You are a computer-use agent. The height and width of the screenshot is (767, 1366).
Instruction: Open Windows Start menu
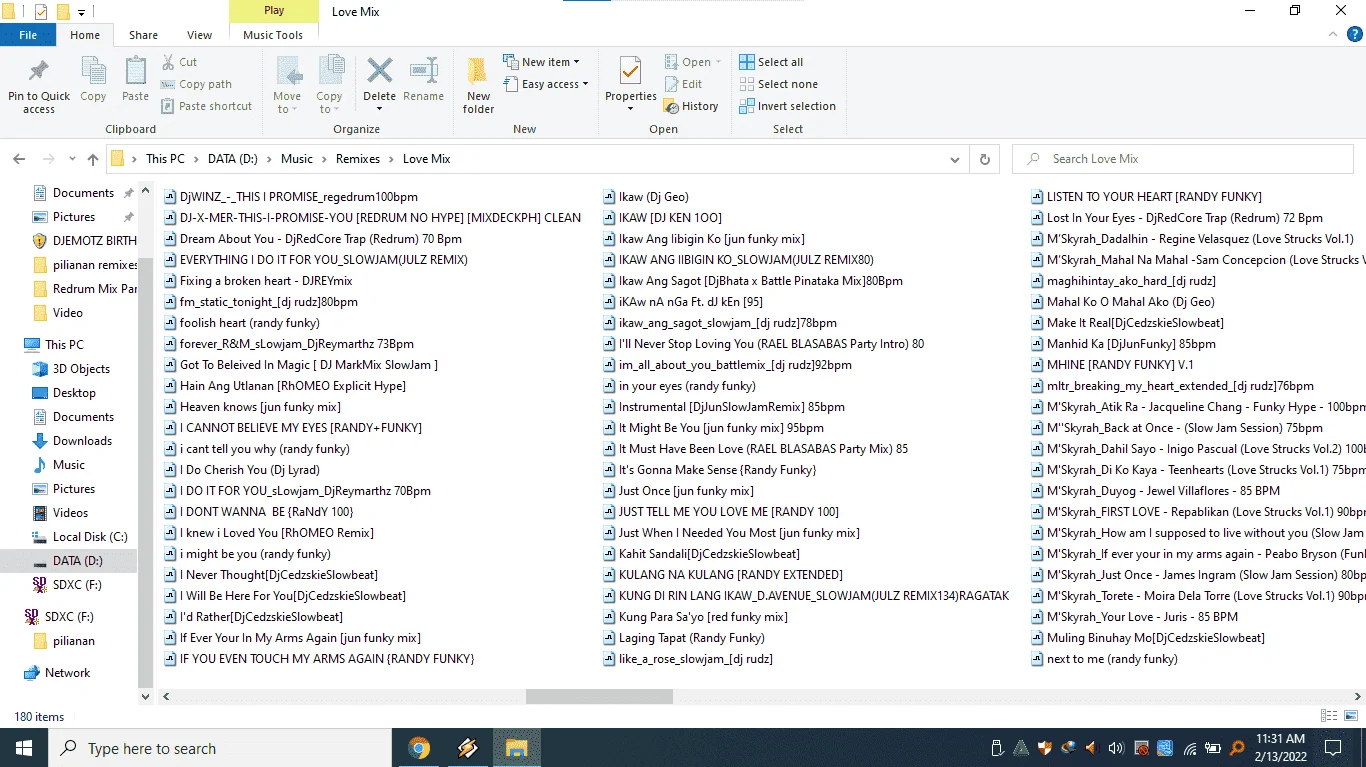point(23,748)
